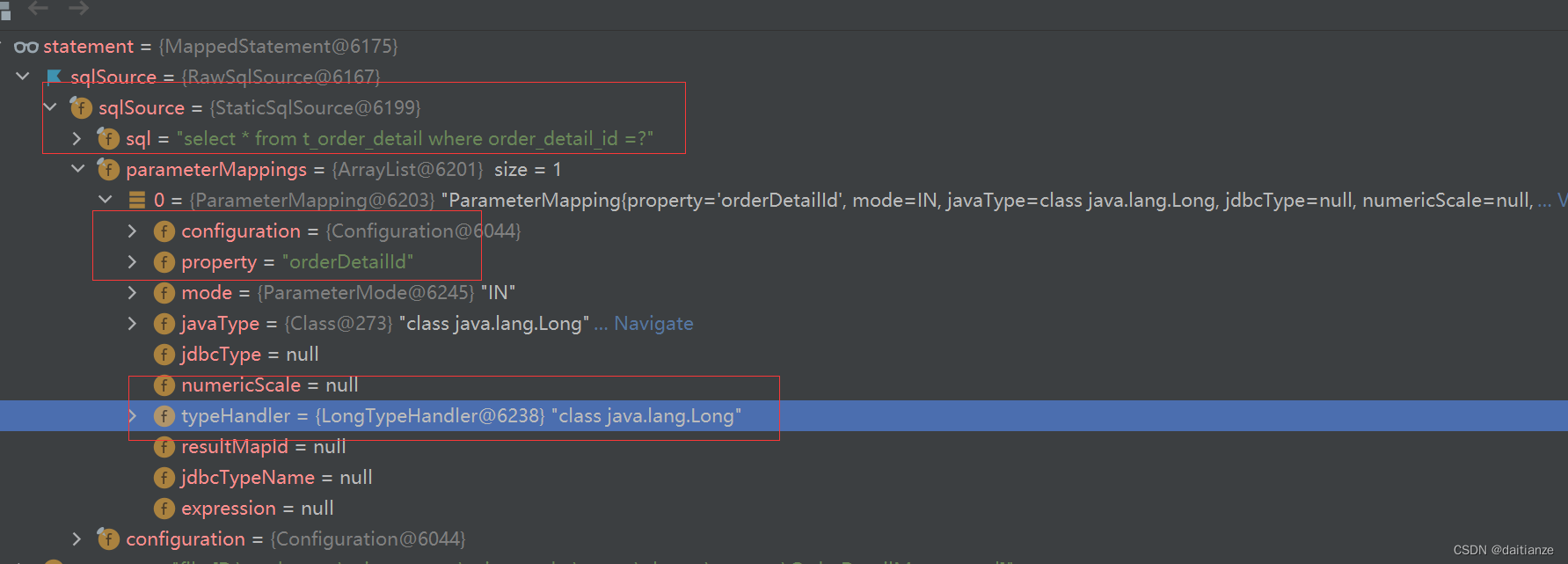Expand the typeHandler LongTypeHandler node

click(132, 415)
